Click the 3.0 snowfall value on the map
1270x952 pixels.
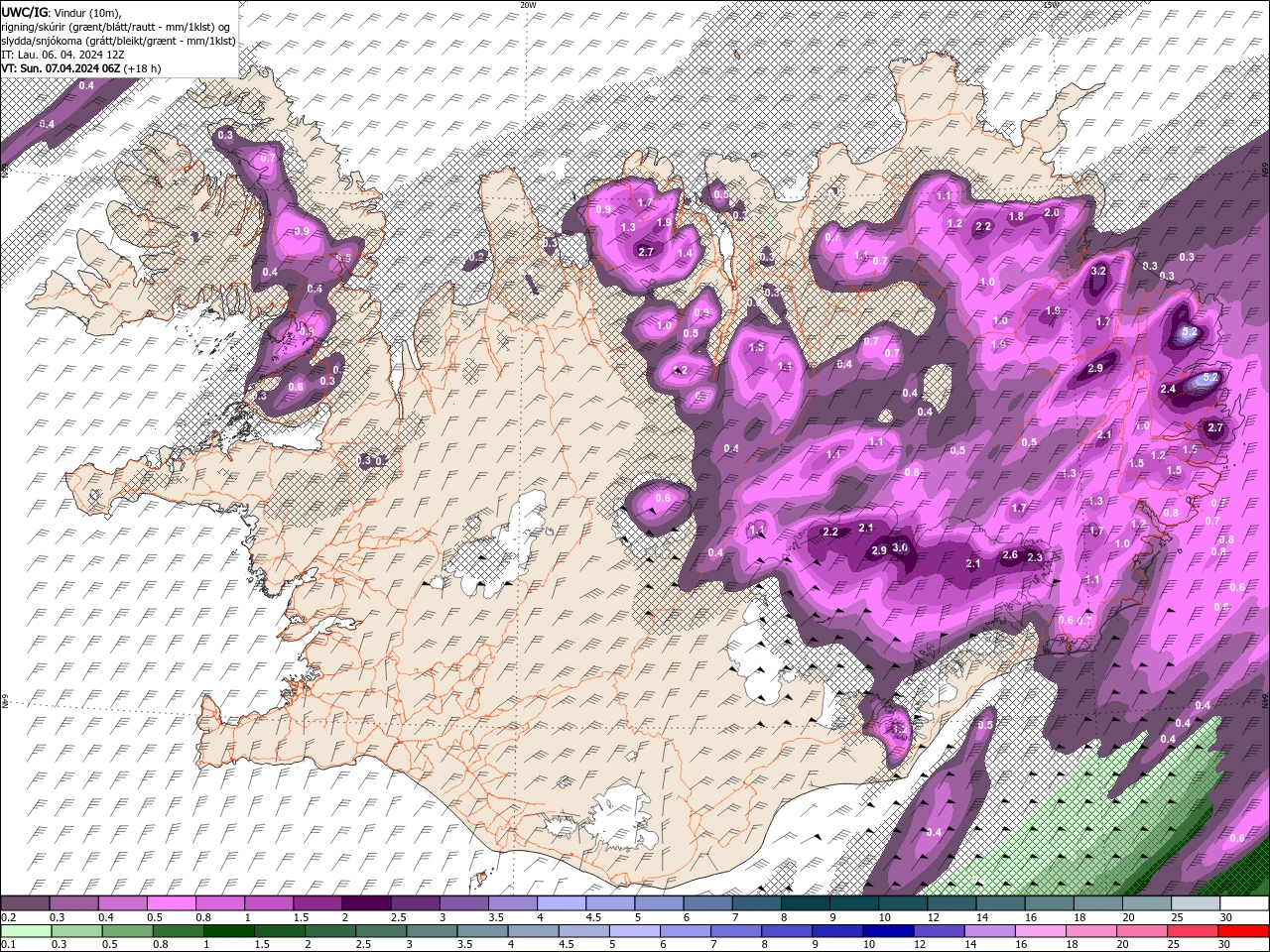[900, 547]
